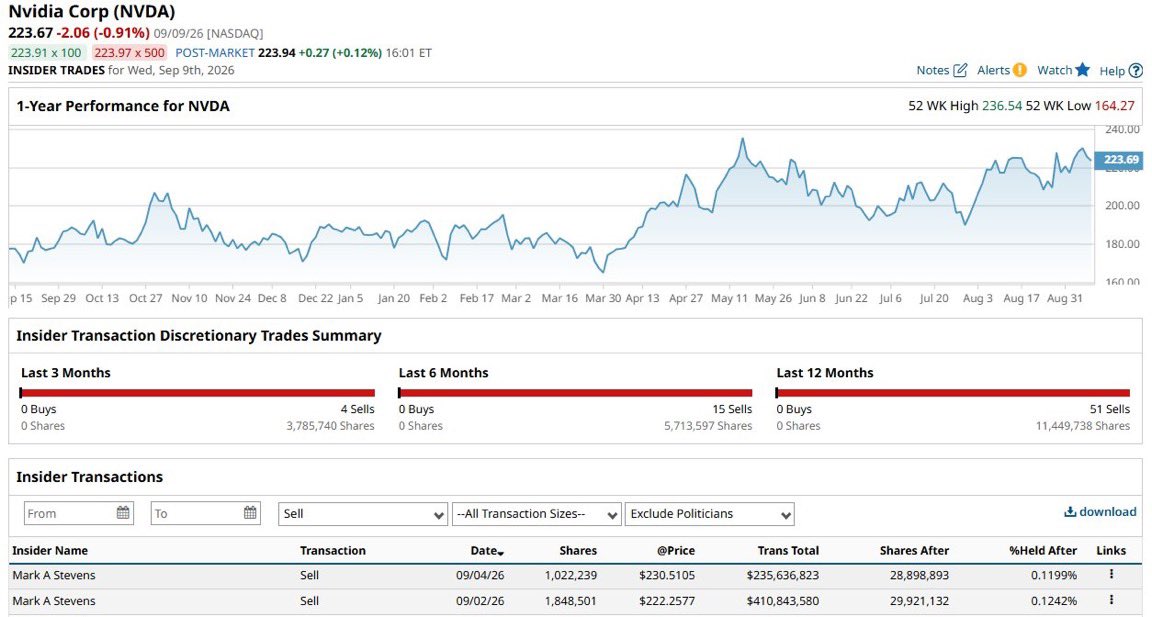
Task: Click the download link text
Action: coord(1108,512)
